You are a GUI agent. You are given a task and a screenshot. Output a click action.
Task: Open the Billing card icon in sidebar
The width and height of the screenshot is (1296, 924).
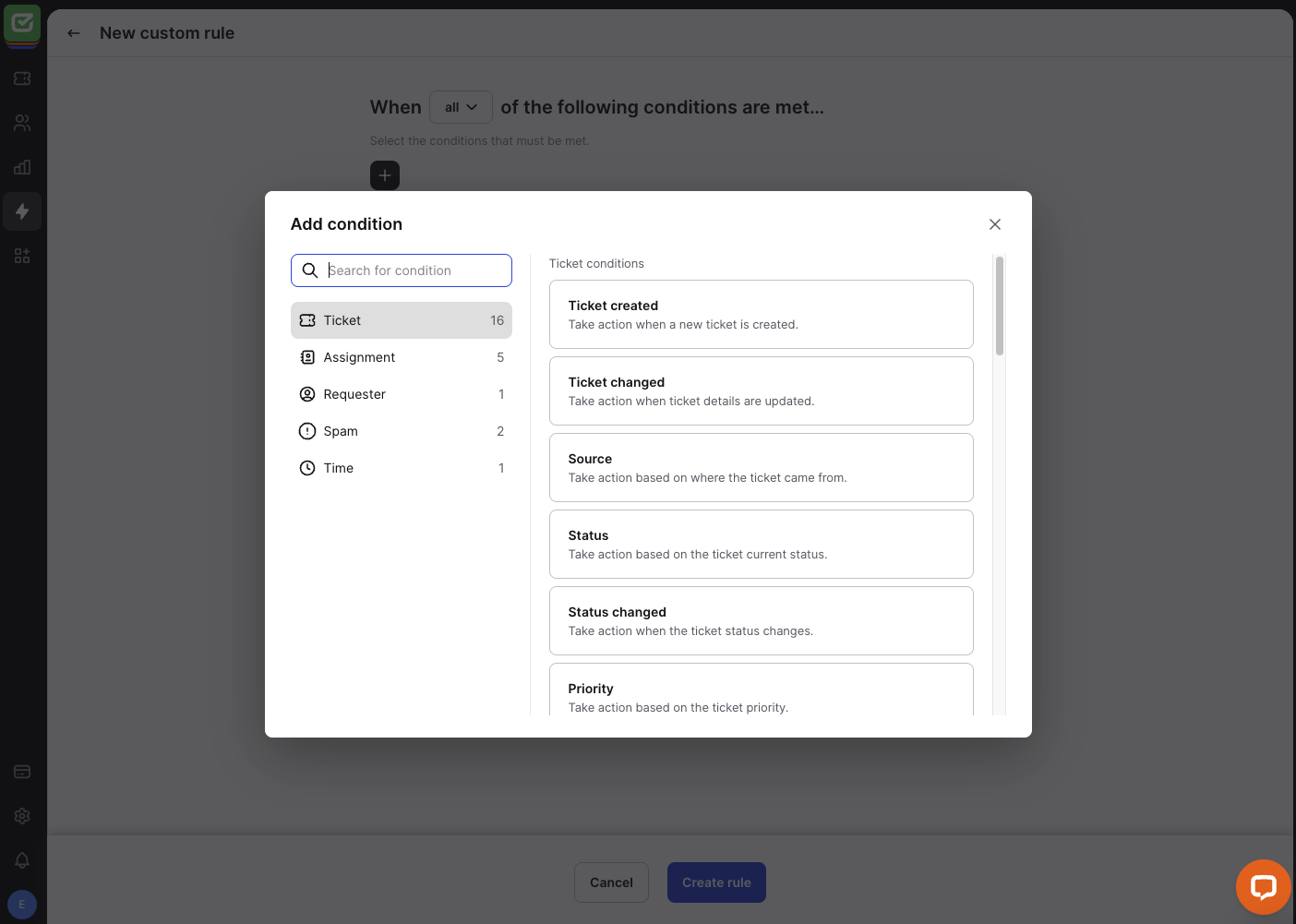point(22,772)
